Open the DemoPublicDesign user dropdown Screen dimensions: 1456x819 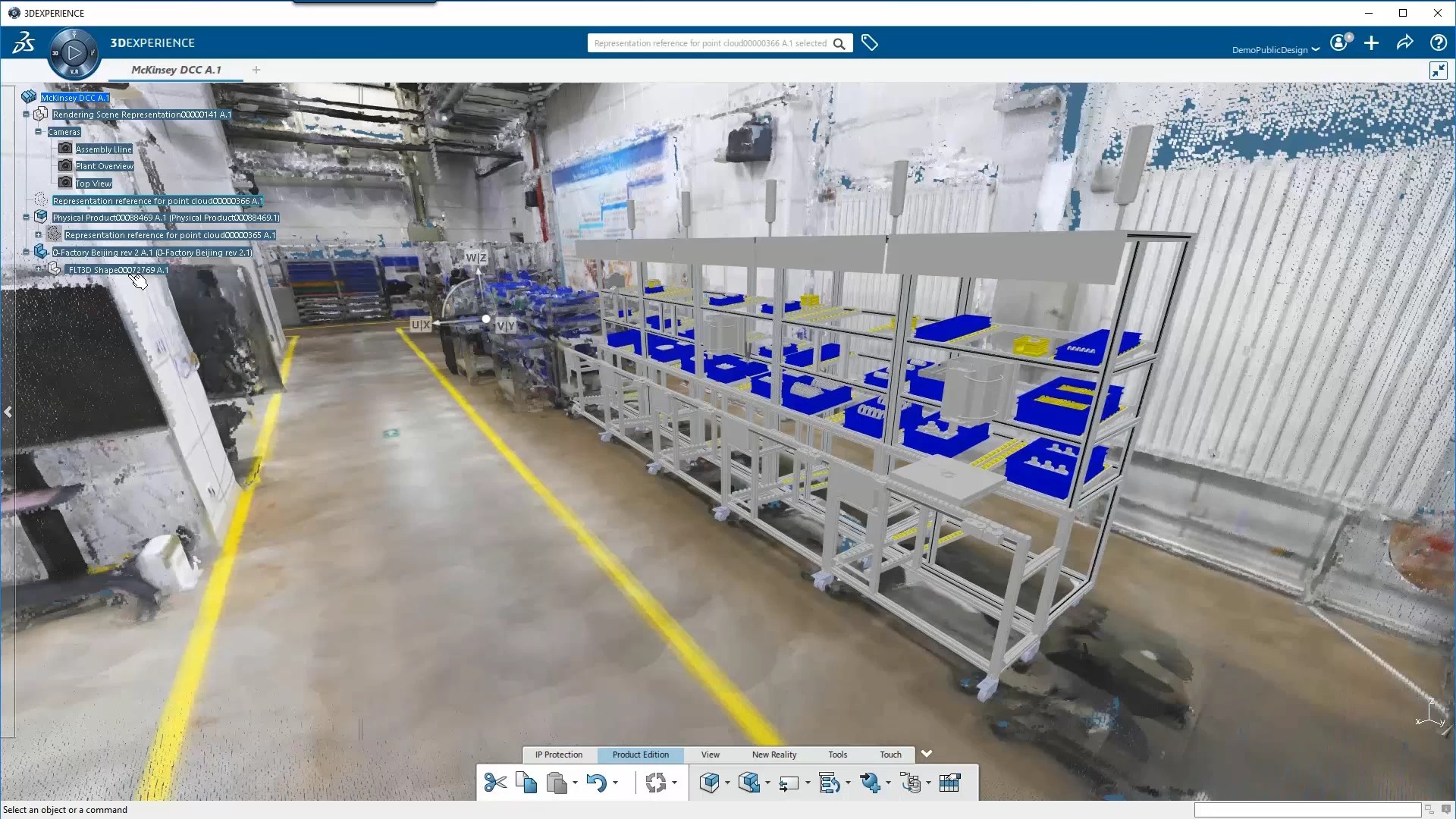(1275, 49)
